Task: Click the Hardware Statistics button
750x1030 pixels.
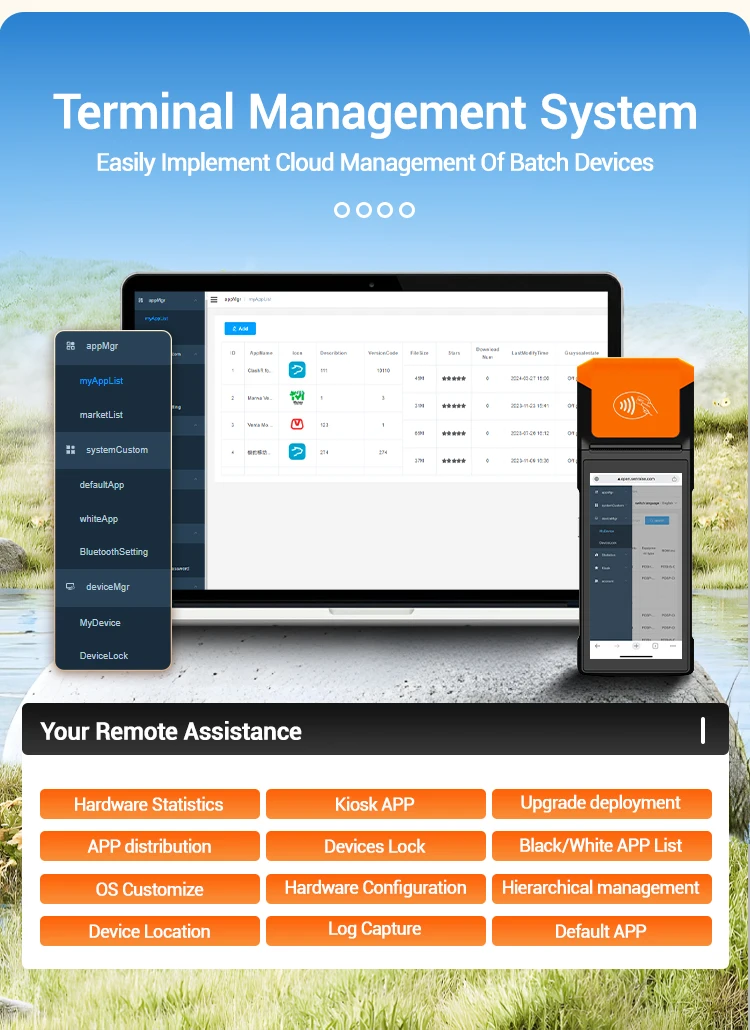Action: [150, 804]
